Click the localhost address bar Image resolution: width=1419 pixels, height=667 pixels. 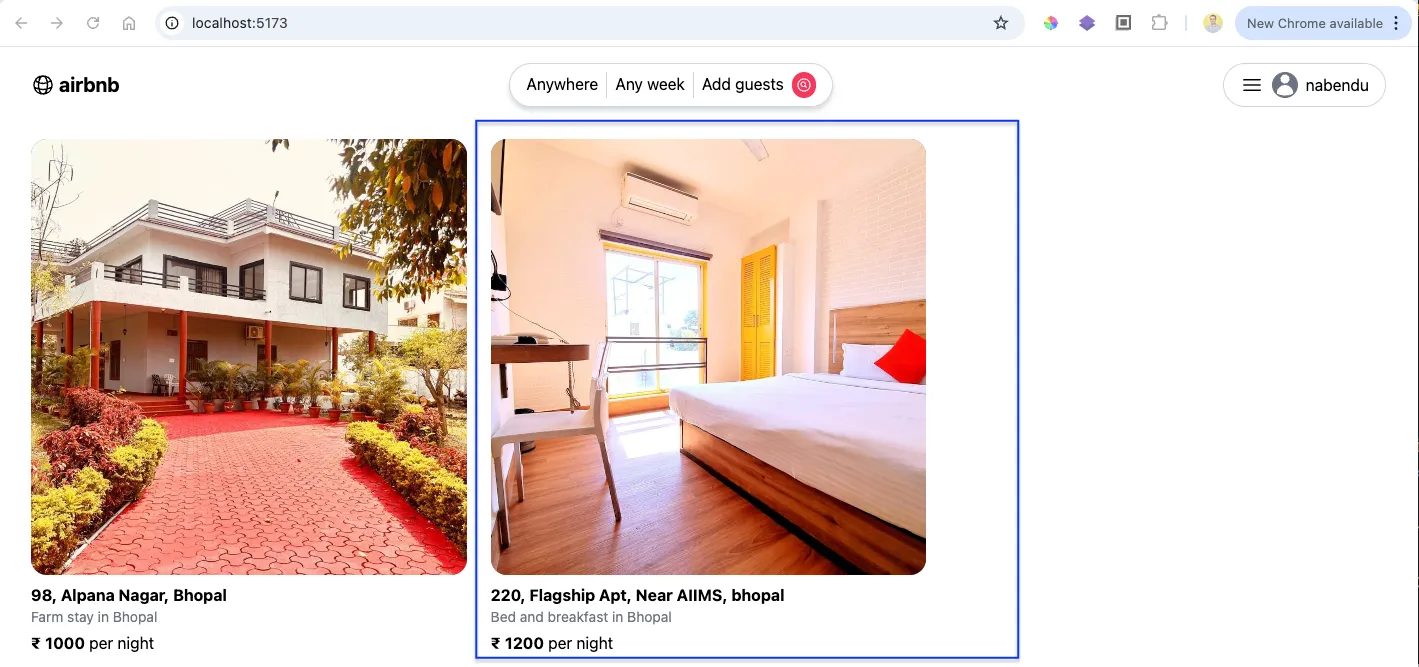tap(575, 23)
